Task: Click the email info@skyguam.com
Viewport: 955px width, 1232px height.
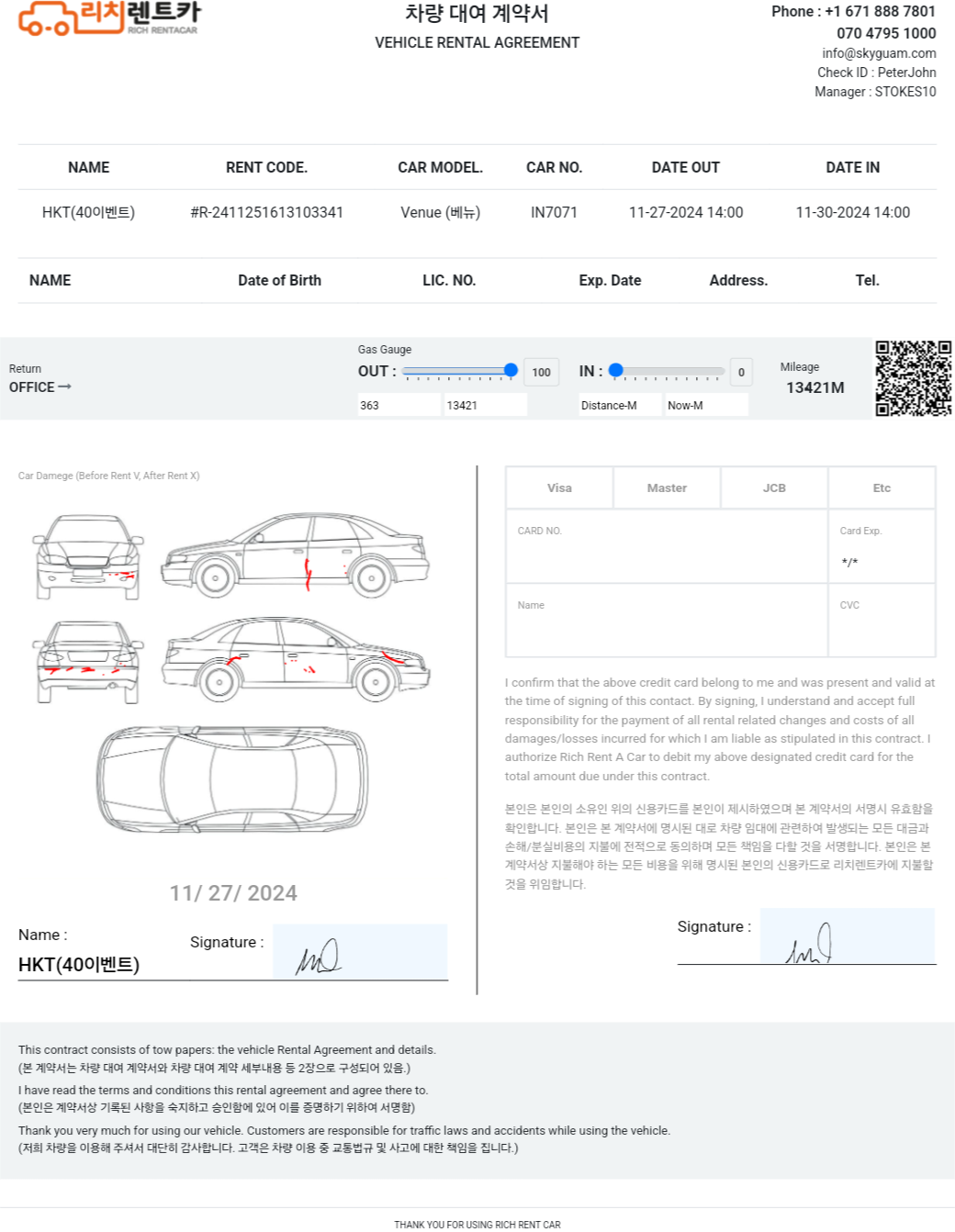Action: click(x=879, y=53)
